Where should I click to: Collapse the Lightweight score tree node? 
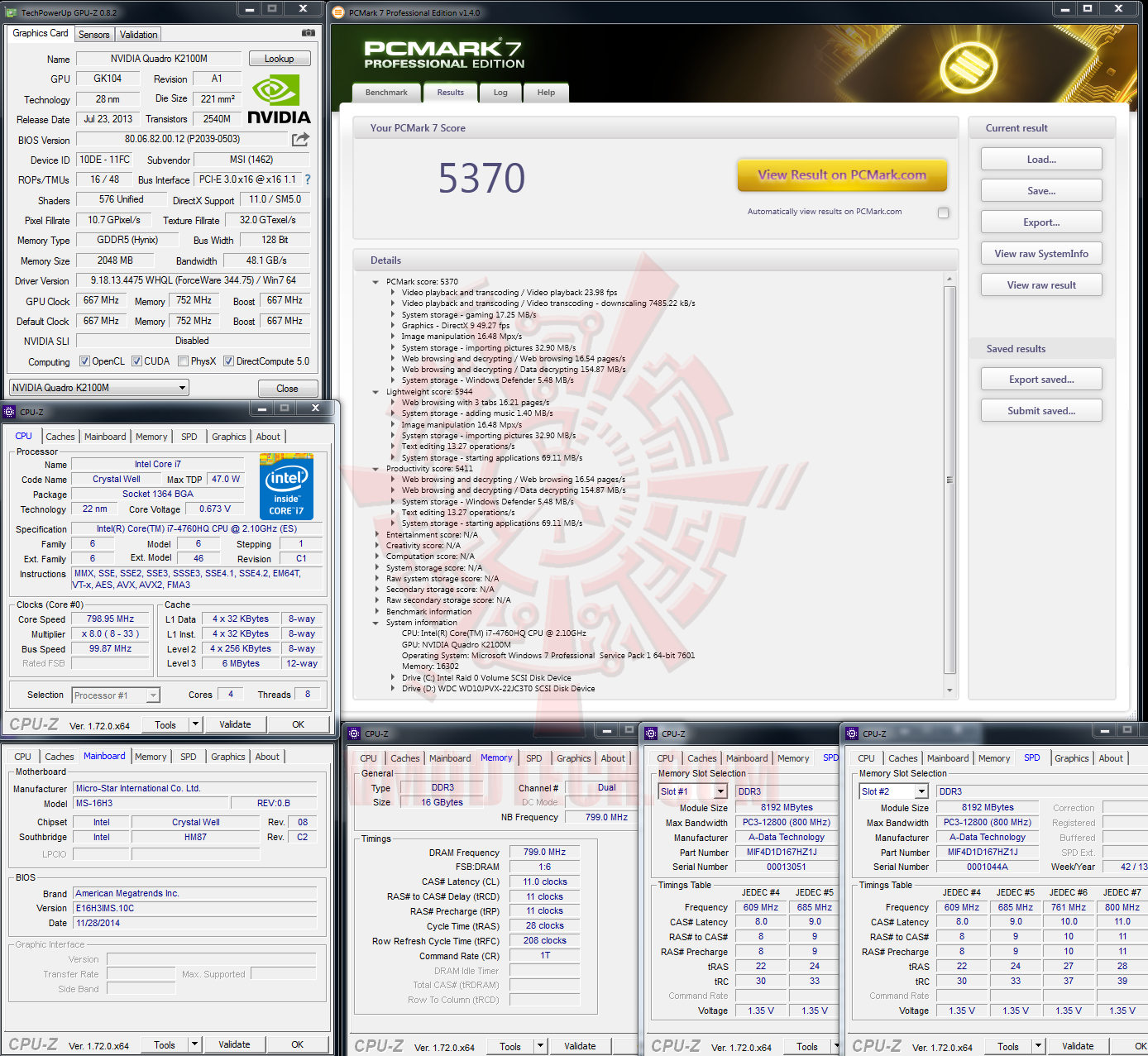coord(376,392)
